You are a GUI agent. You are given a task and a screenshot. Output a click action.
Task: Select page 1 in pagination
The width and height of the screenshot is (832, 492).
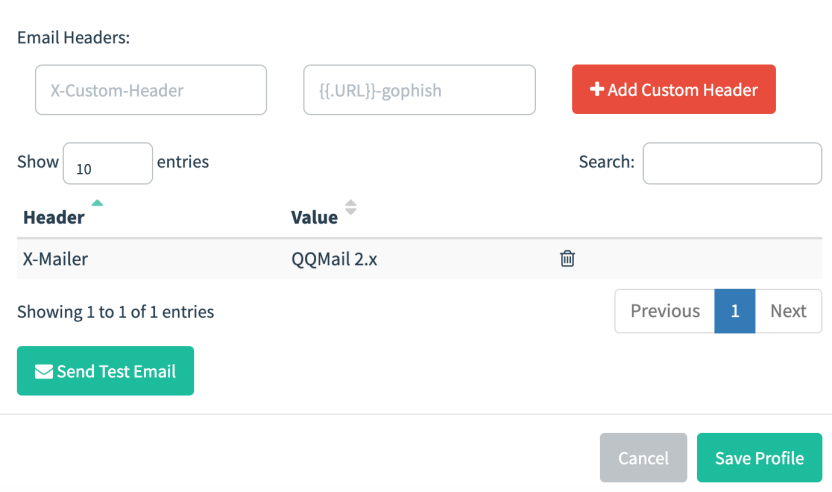735,311
